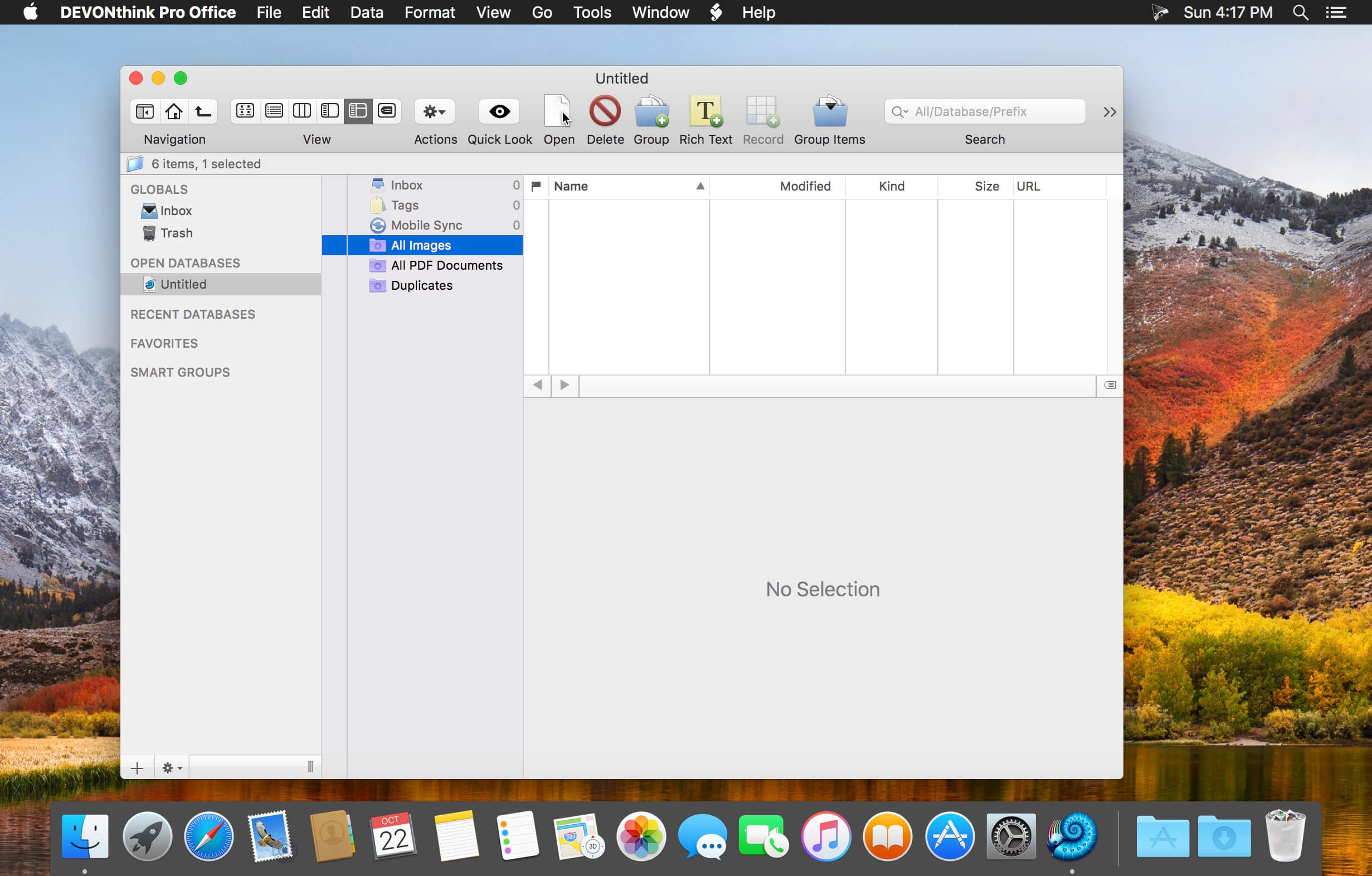Click the new Group folder icon
Viewport: 1372px width, 876px height.
click(x=651, y=110)
